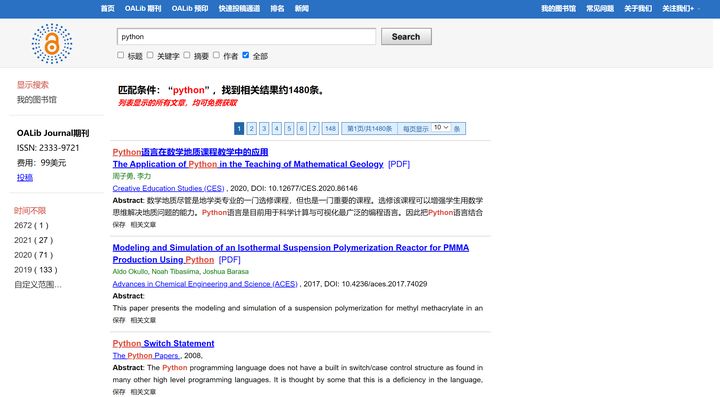Viewport: 720px width, 397px height.
Task: Filter results by year 2672
Action: (x=31, y=225)
